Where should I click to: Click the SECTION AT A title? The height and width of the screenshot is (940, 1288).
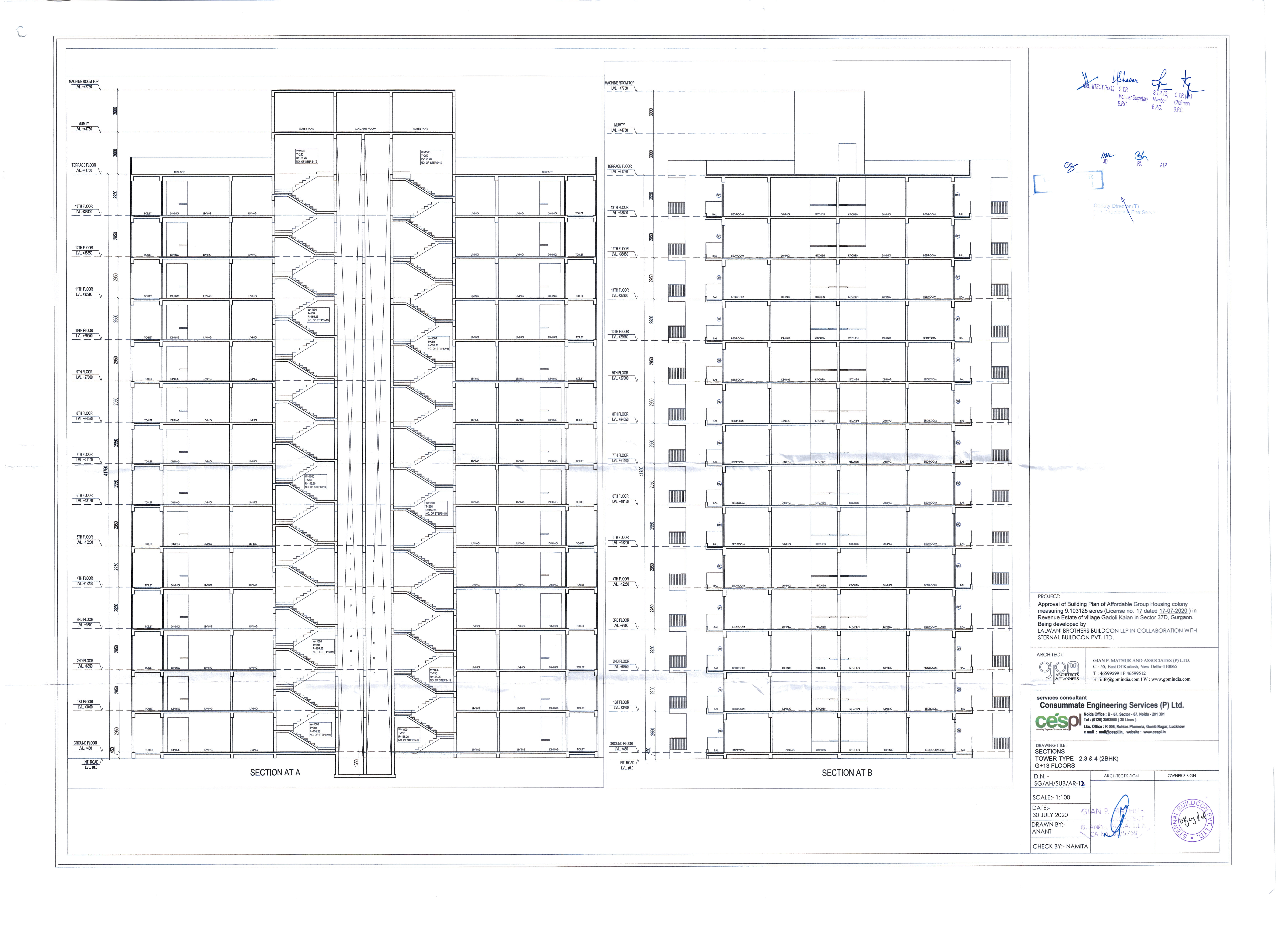[275, 772]
